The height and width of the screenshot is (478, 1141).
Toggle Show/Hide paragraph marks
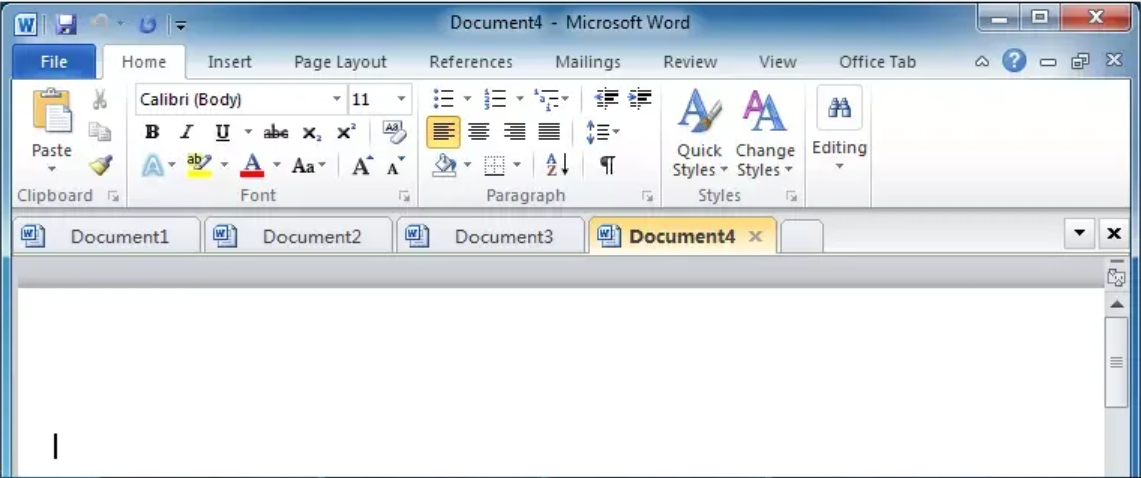[608, 166]
